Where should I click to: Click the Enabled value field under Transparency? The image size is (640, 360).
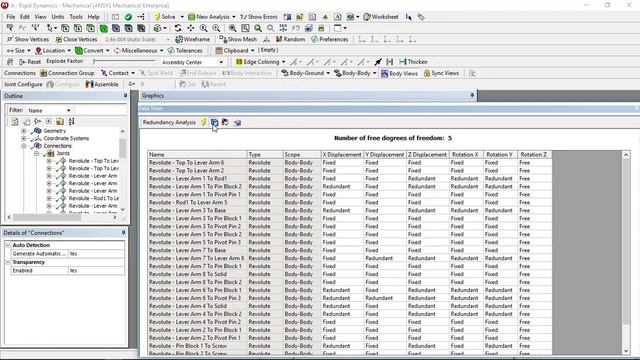pyautogui.click(x=96, y=271)
